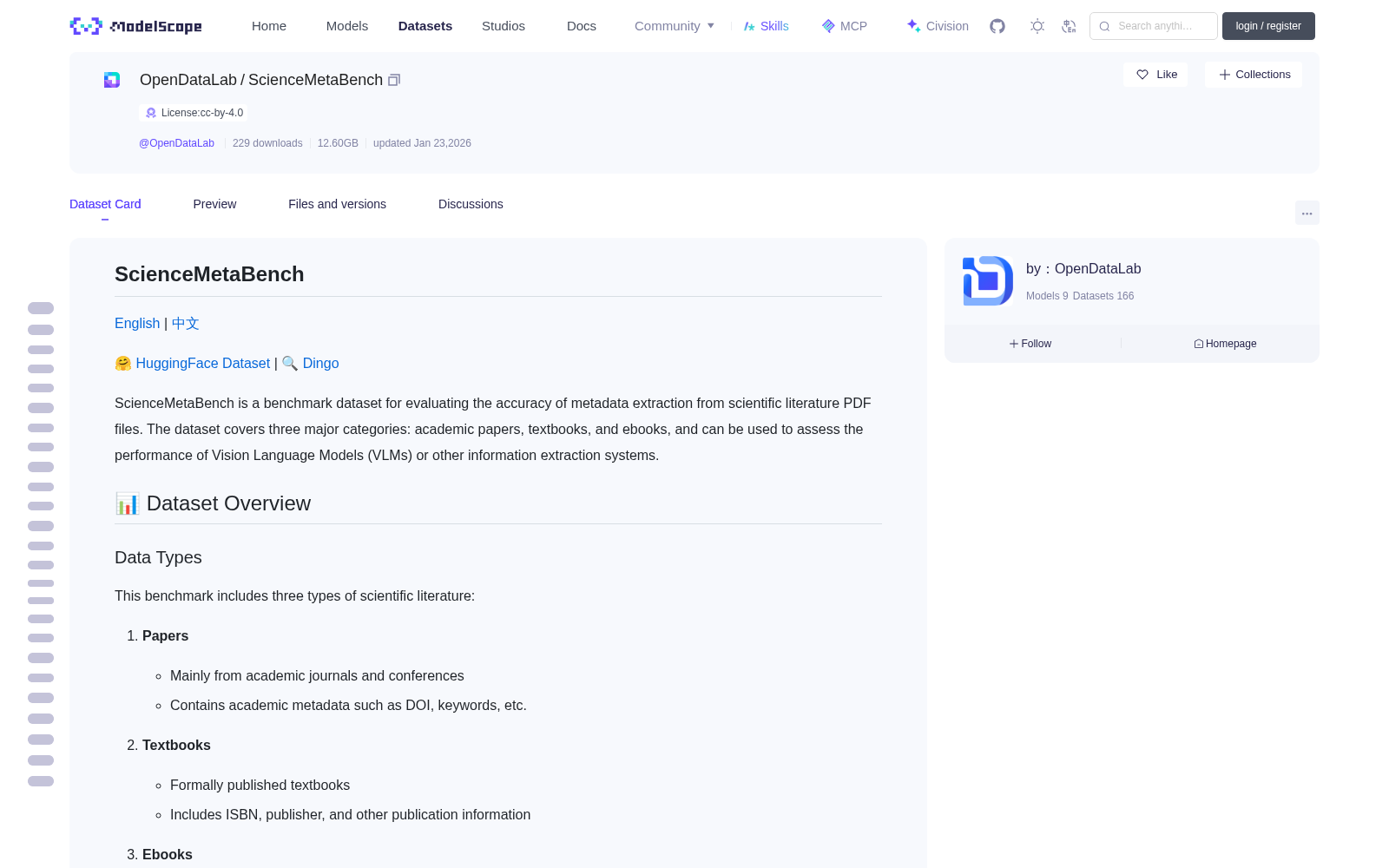The height and width of the screenshot is (868, 1389).
Task: Like this dataset with the heart button
Action: click(x=1155, y=75)
